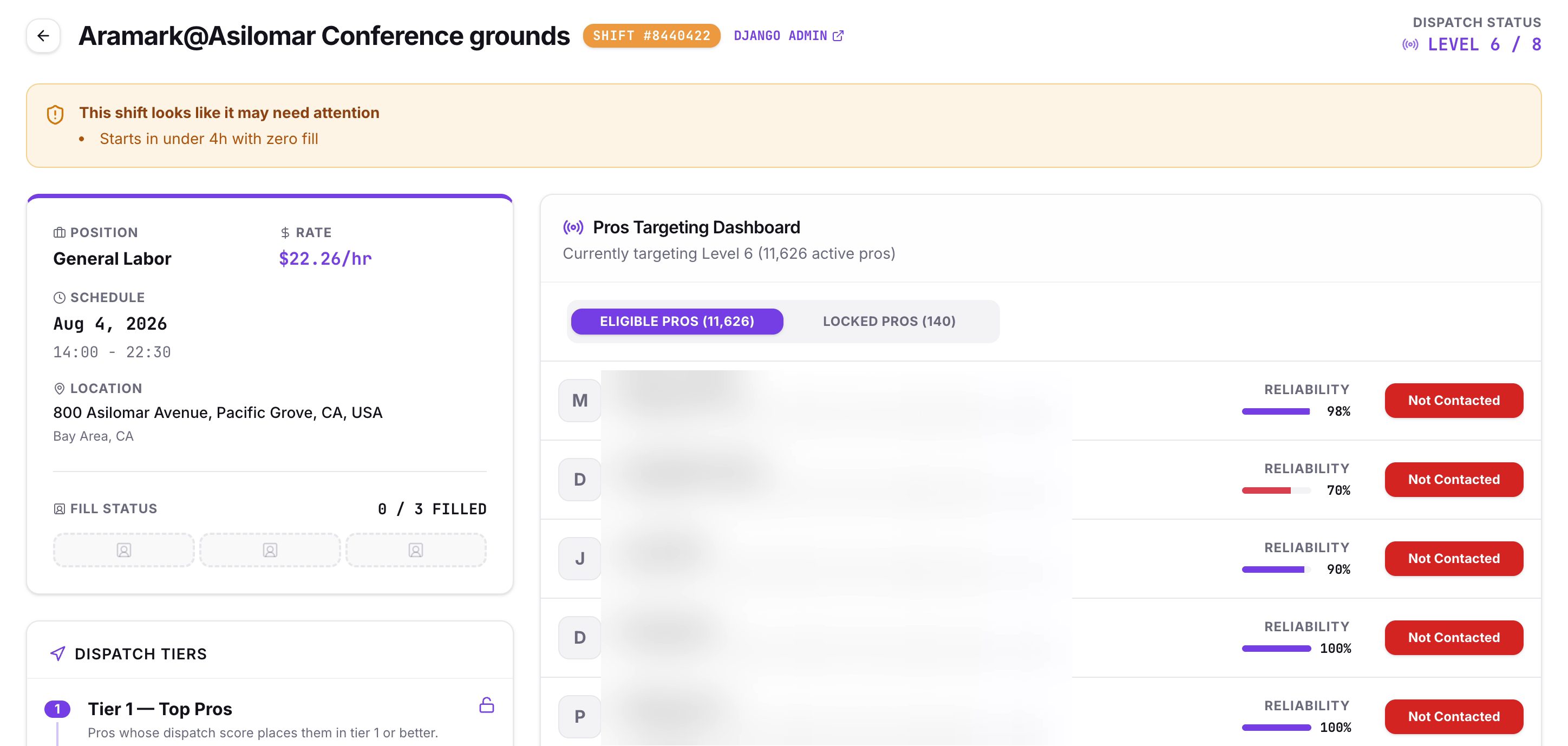Click Not Contacted for the 70% reliability pro
The image size is (1568, 746).
point(1454,480)
